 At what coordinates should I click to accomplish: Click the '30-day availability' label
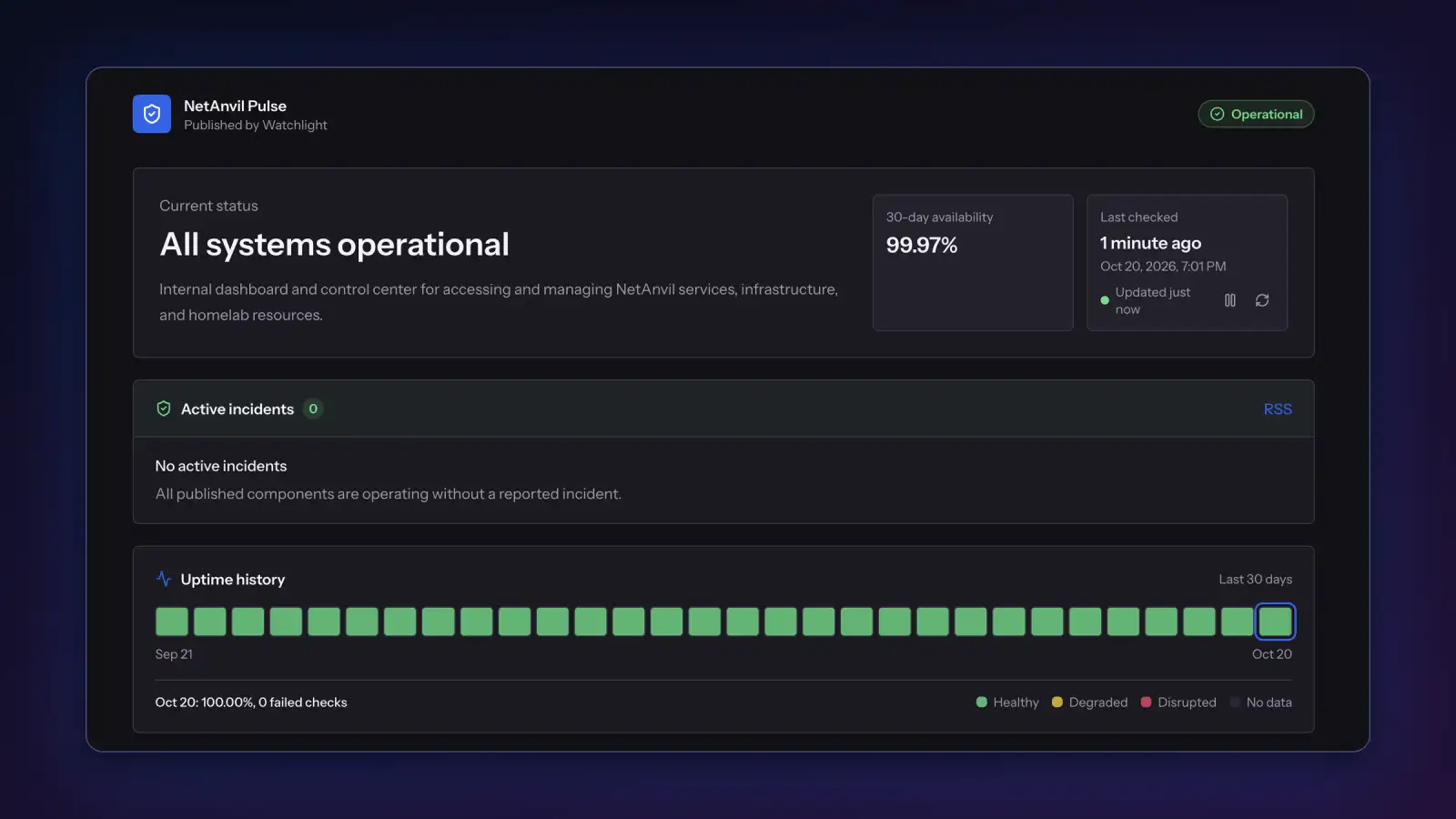939,217
